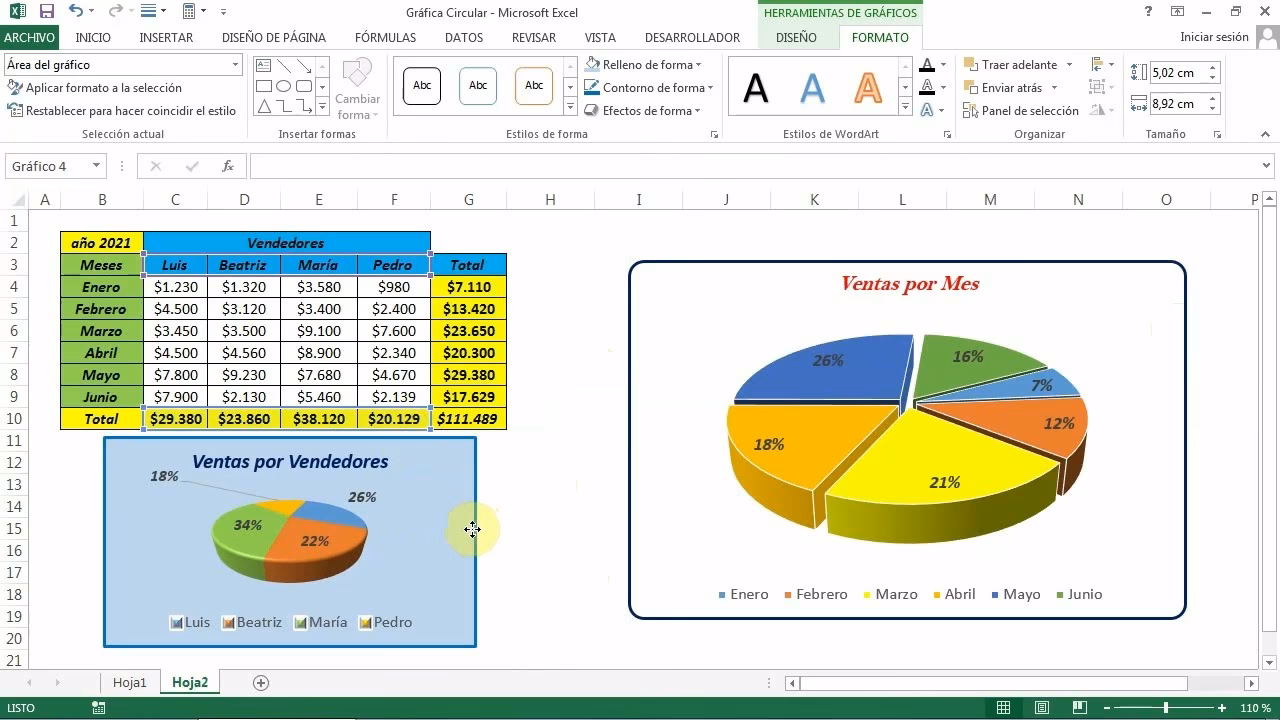Expand the Área del gráfico element dropdown
Viewport: 1280px width, 720px height.
coord(236,65)
